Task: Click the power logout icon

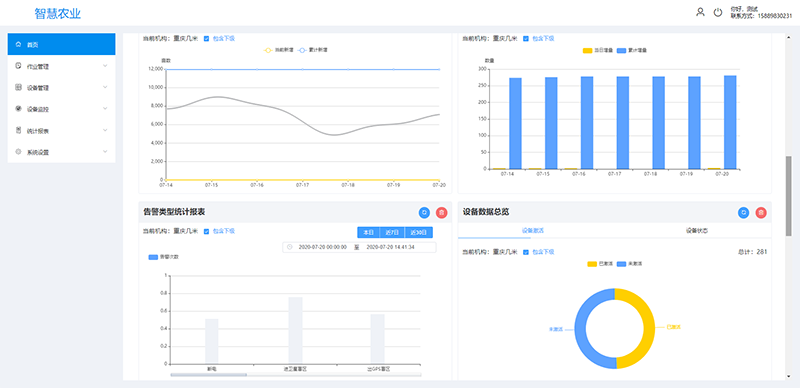Action: 718,12
